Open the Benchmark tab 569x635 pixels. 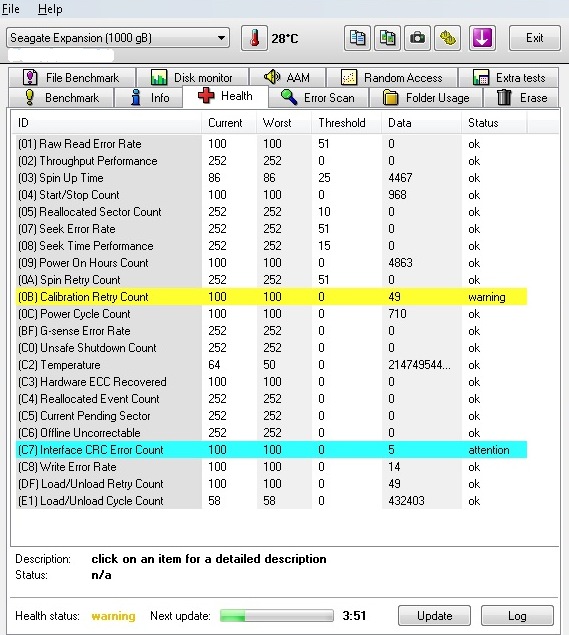(x=62, y=98)
